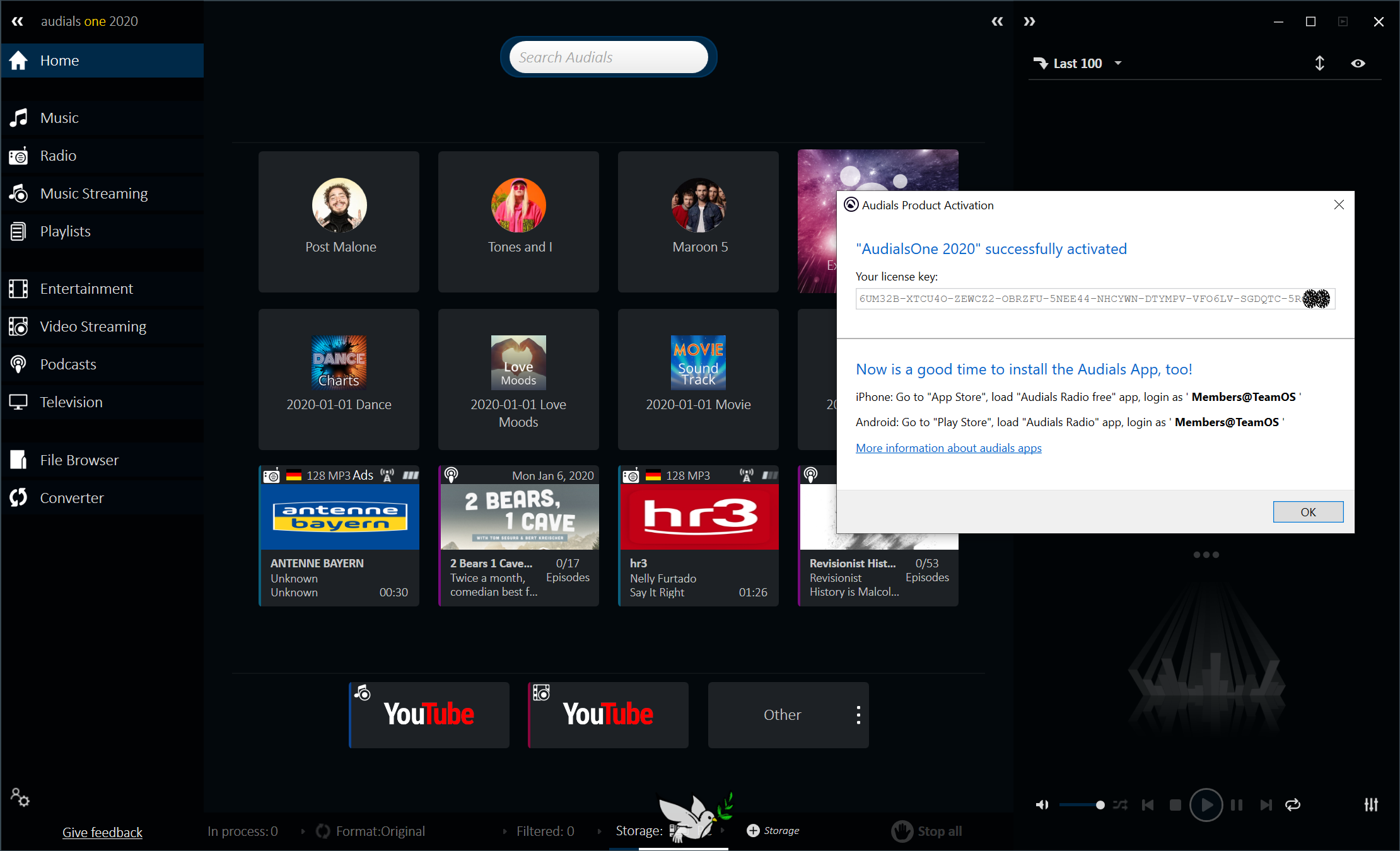The width and height of the screenshot is (1400, 851).
Task: Open the Maroon 5 artist tile
Action: (698, 221)
